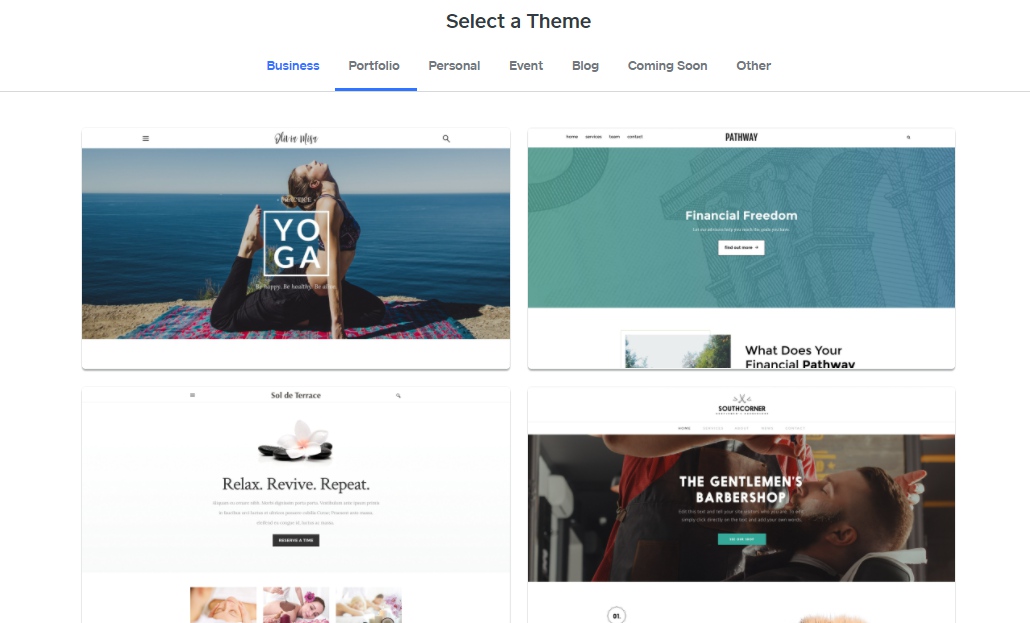Click the 01 circle badge in the barbershop theme
The image size is (1030, 623).
click(616, 616)
